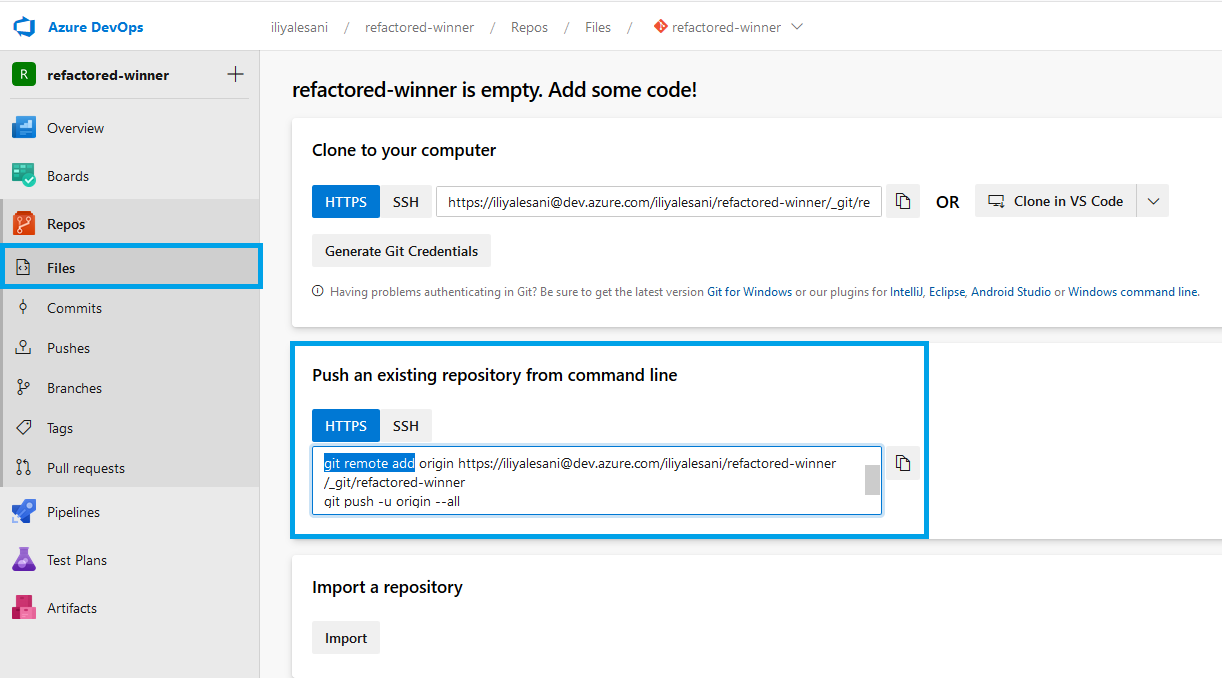Click the clone URL input field
This screenshot has height=678, width=1222.
(x=659, y=201)
